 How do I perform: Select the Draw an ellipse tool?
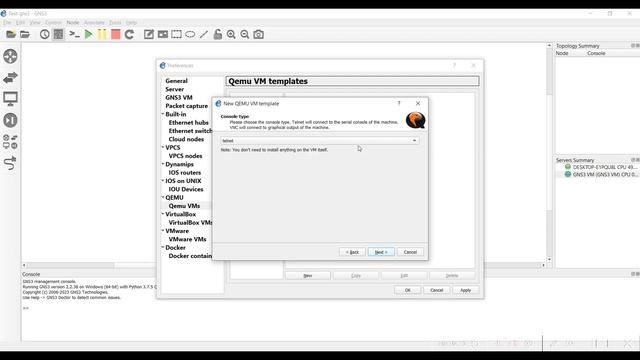point(190,34)
